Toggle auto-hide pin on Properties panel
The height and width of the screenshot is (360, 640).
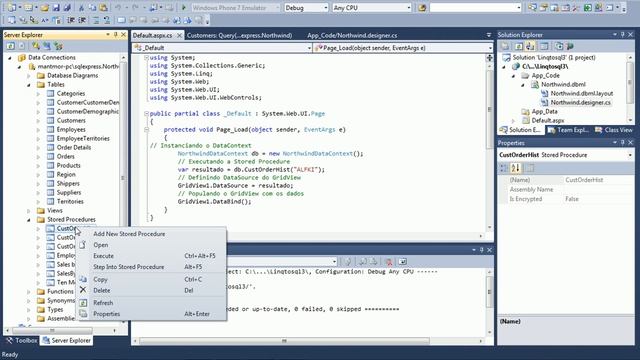[x=622, y=142]
